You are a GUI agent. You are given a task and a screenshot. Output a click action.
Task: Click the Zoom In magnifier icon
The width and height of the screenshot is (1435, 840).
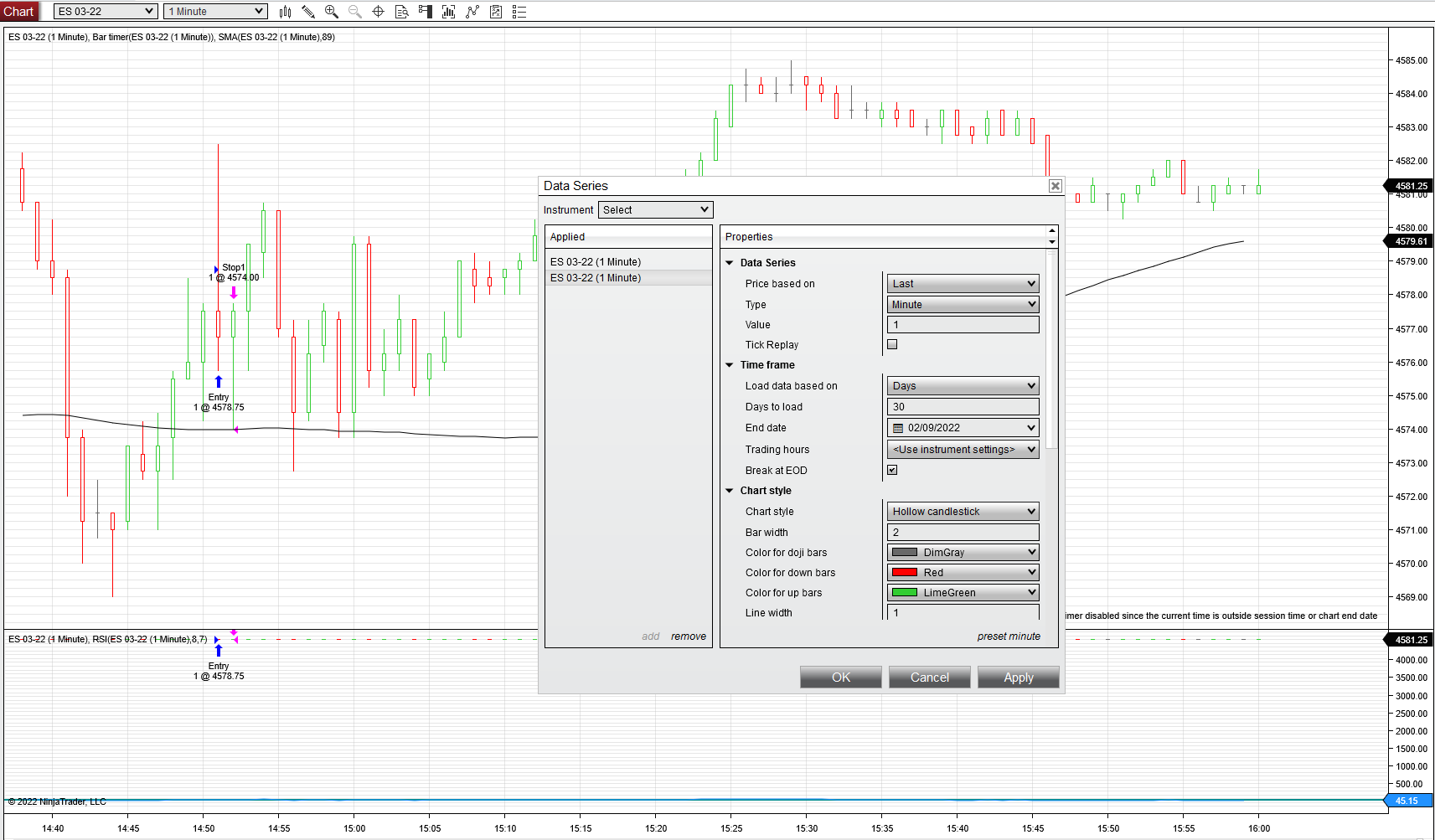pyautogui.click(x=332, y=12)
